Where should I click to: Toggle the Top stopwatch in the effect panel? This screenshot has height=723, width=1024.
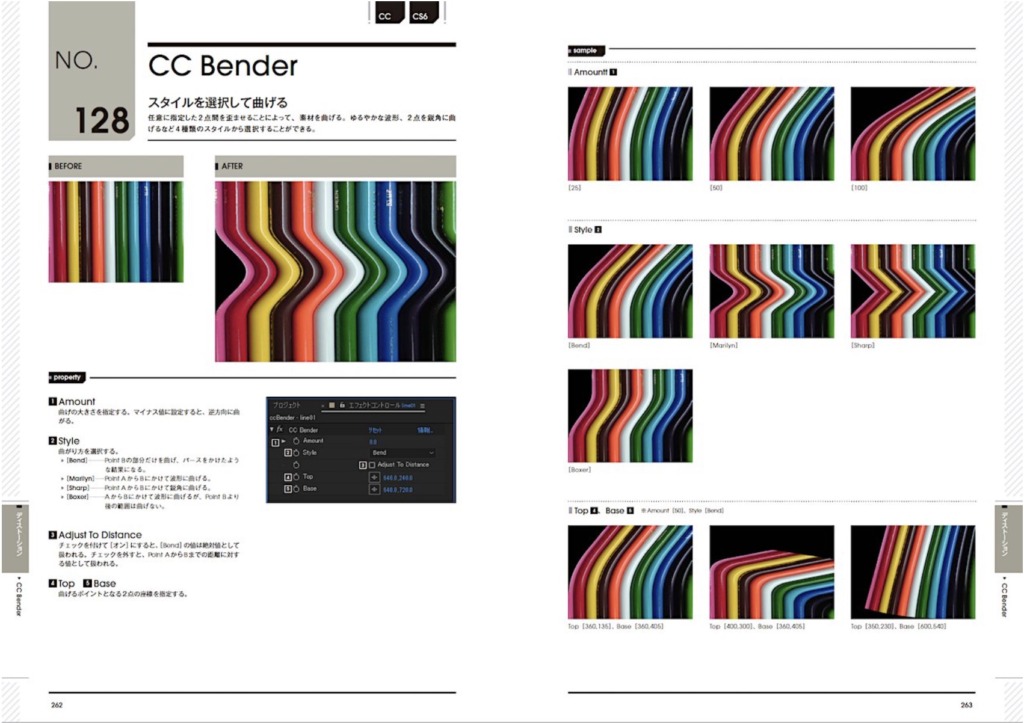[296, 477]
